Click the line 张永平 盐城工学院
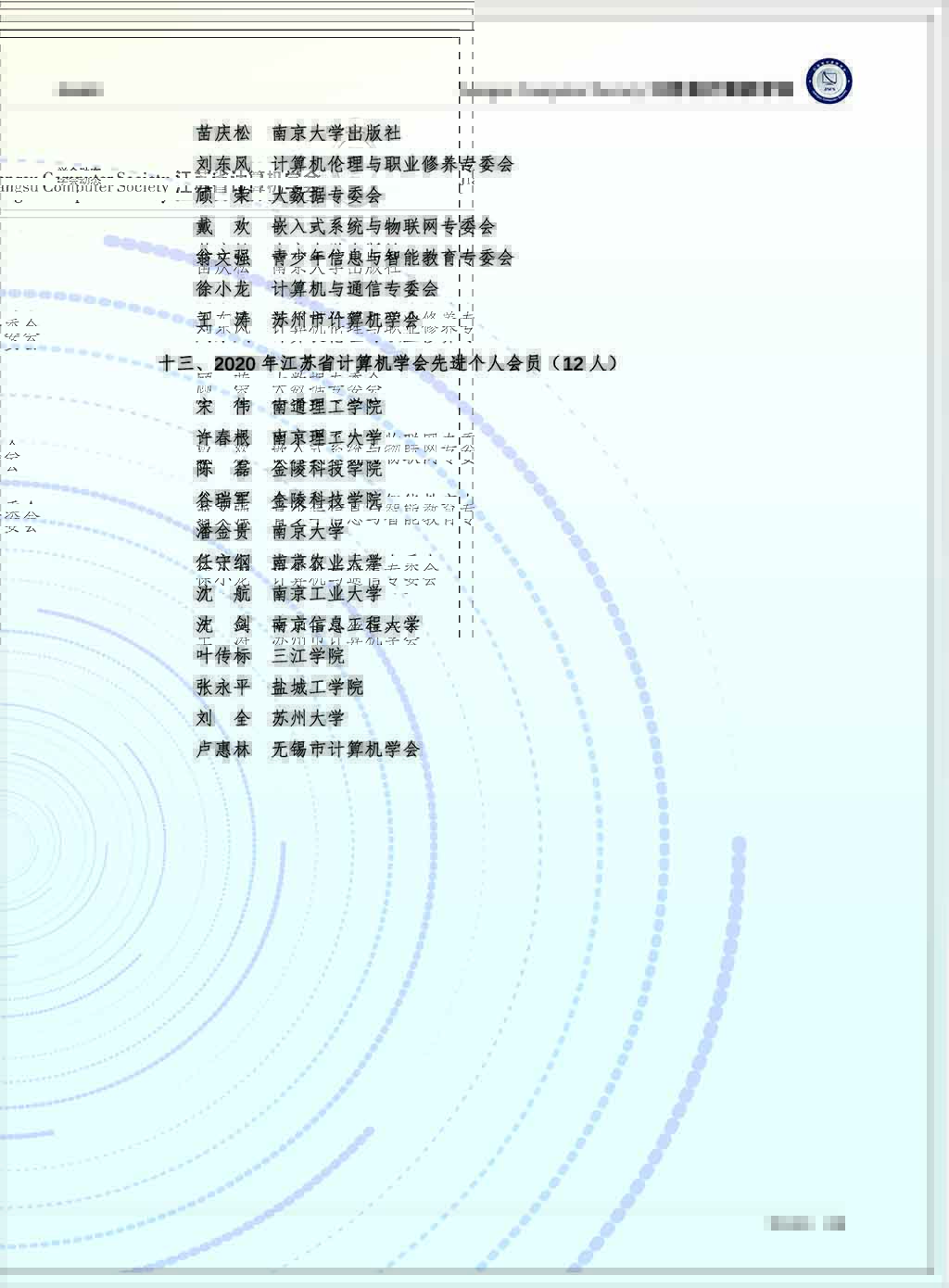Screen dimensions: 949x1288 pyautogui.click(x=279, y=687)
